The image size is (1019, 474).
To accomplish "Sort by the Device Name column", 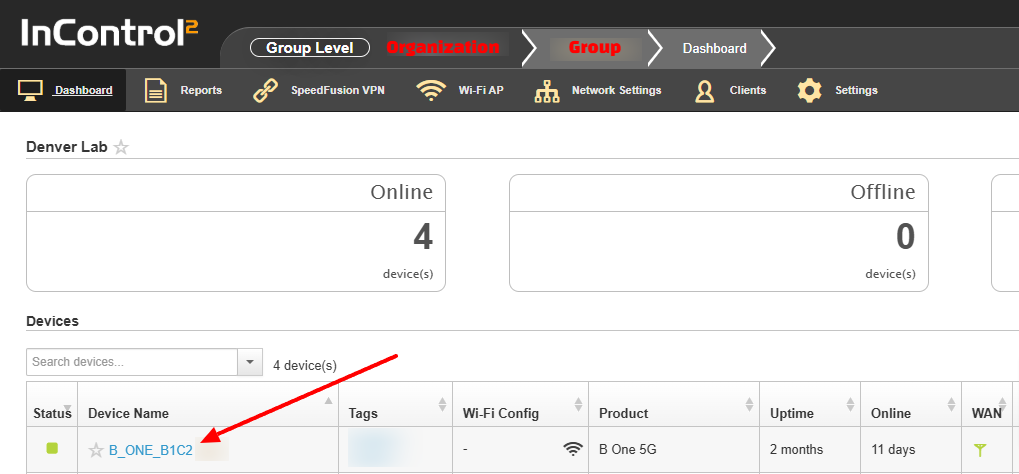I will tap(208, 404).
